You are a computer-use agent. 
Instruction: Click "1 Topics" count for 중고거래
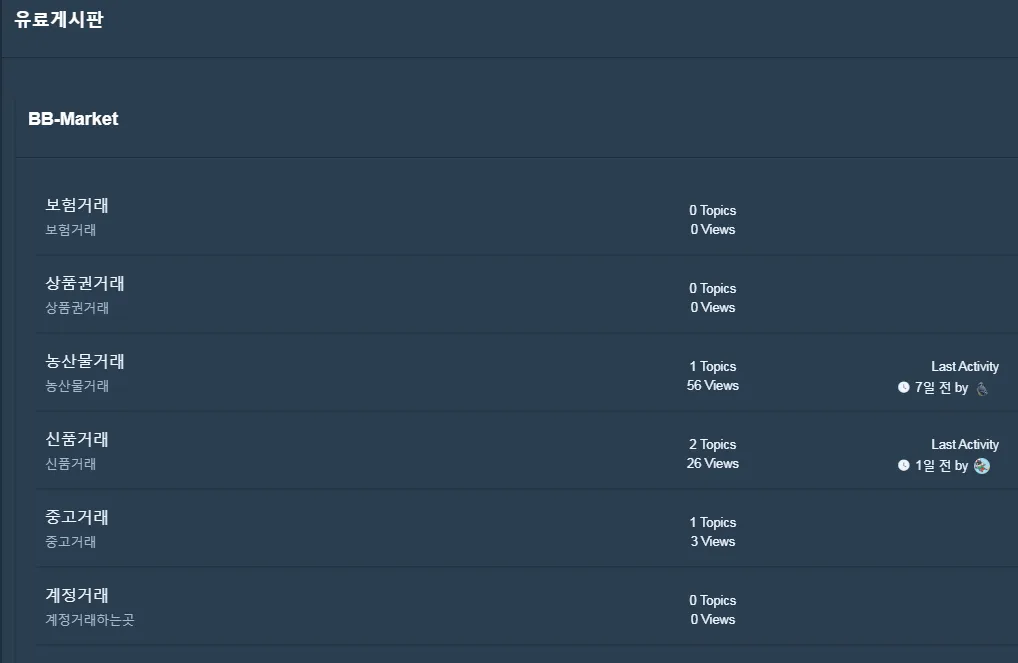712,523
